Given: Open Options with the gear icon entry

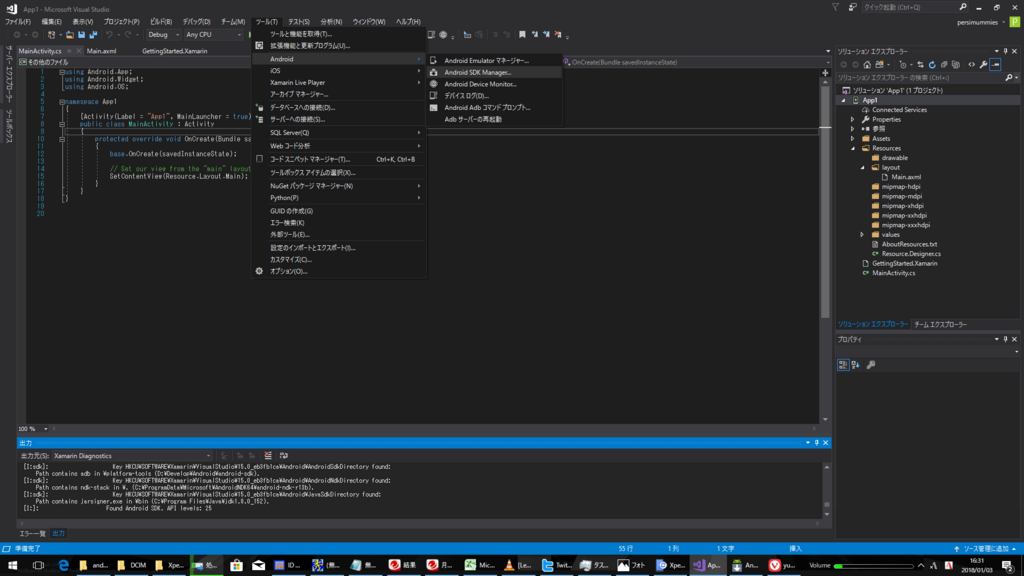Looking at the screenshot, I should pyautogui.click(x=338, y=271).
